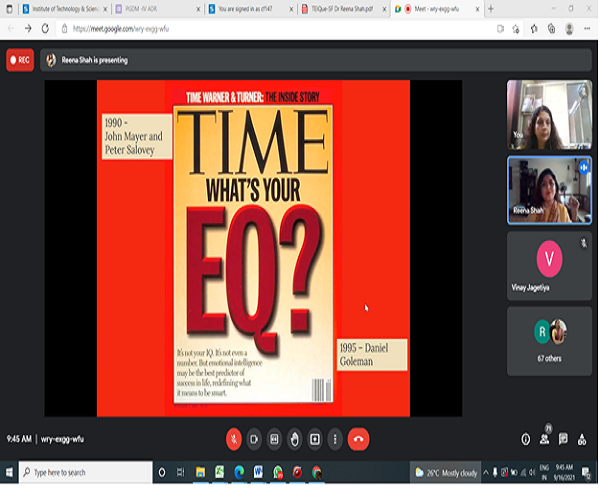Open Task View on taskbar

click(181, 472)
